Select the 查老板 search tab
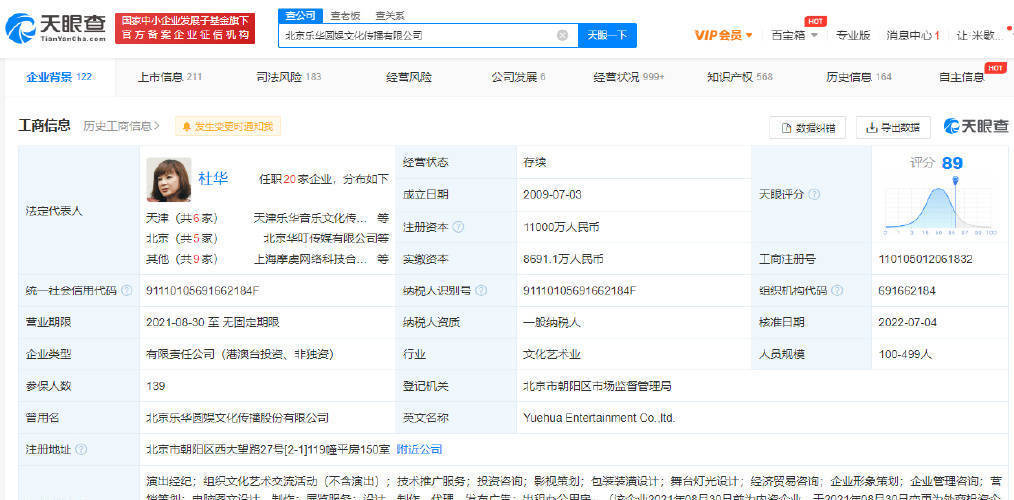1014x500 pixels. [345, 16]
